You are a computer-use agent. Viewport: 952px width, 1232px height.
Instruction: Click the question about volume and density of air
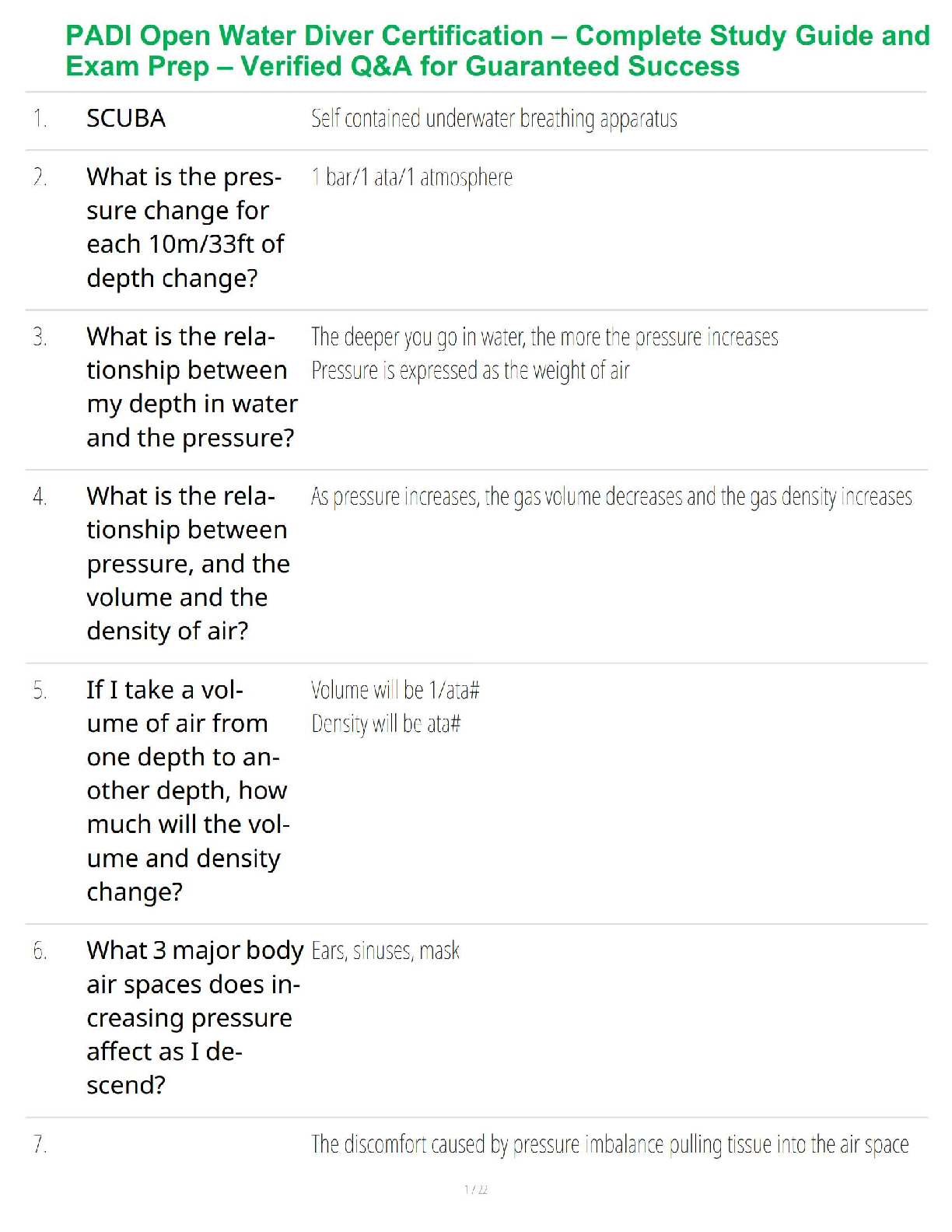[188, 563]
